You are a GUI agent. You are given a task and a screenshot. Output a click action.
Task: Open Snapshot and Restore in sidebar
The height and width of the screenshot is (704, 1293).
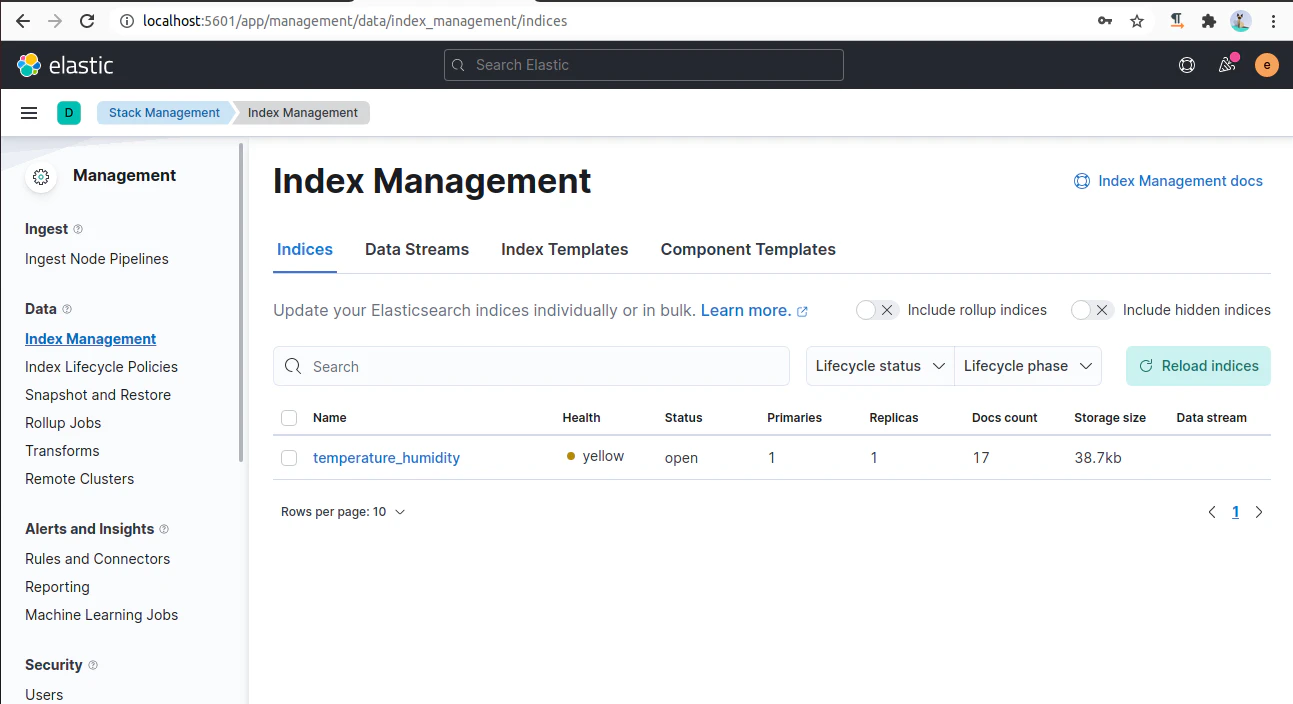(x=98, y=395)
